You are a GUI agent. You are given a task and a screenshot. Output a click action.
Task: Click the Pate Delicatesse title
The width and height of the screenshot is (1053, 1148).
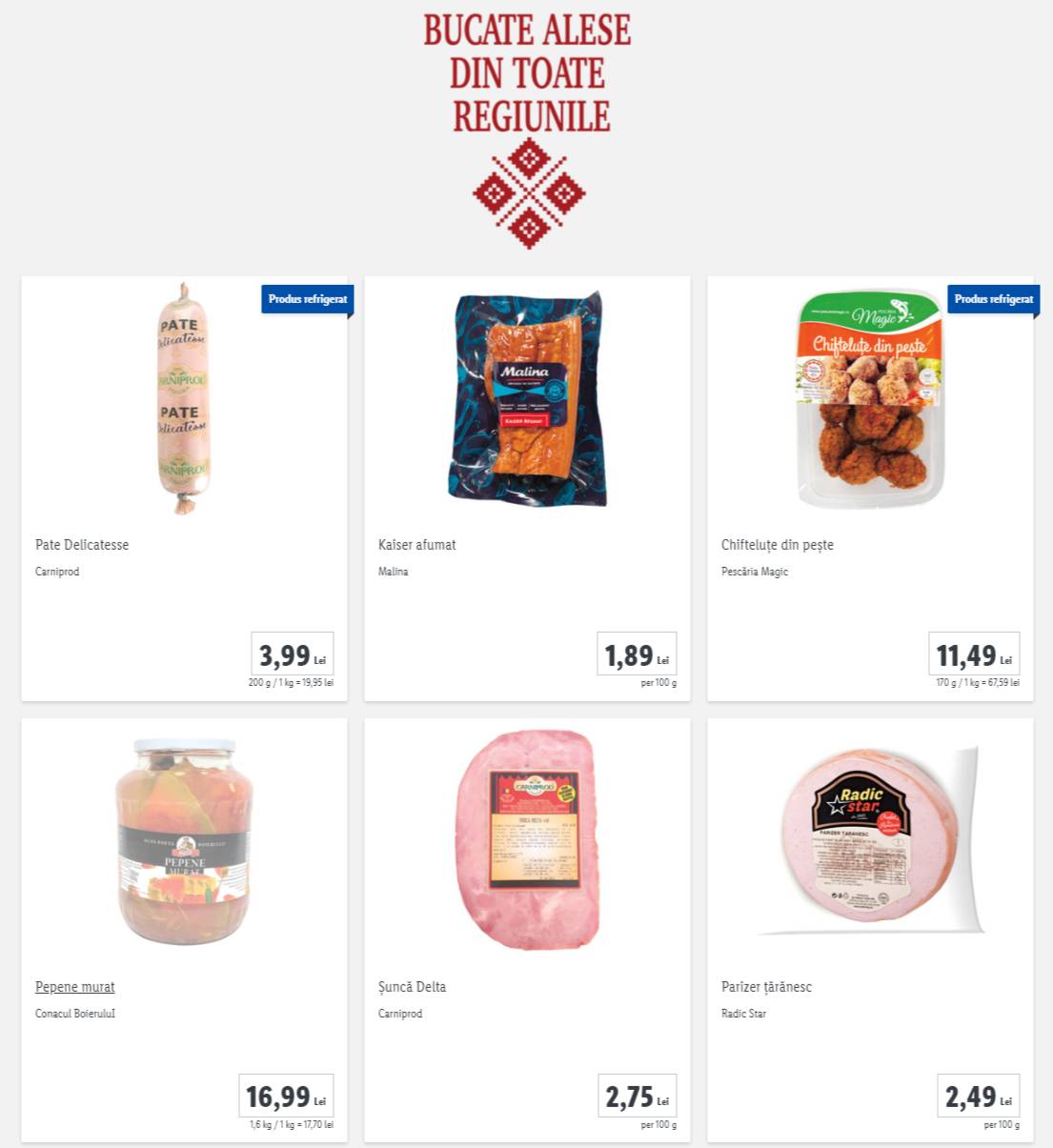[x=82, y=545]
